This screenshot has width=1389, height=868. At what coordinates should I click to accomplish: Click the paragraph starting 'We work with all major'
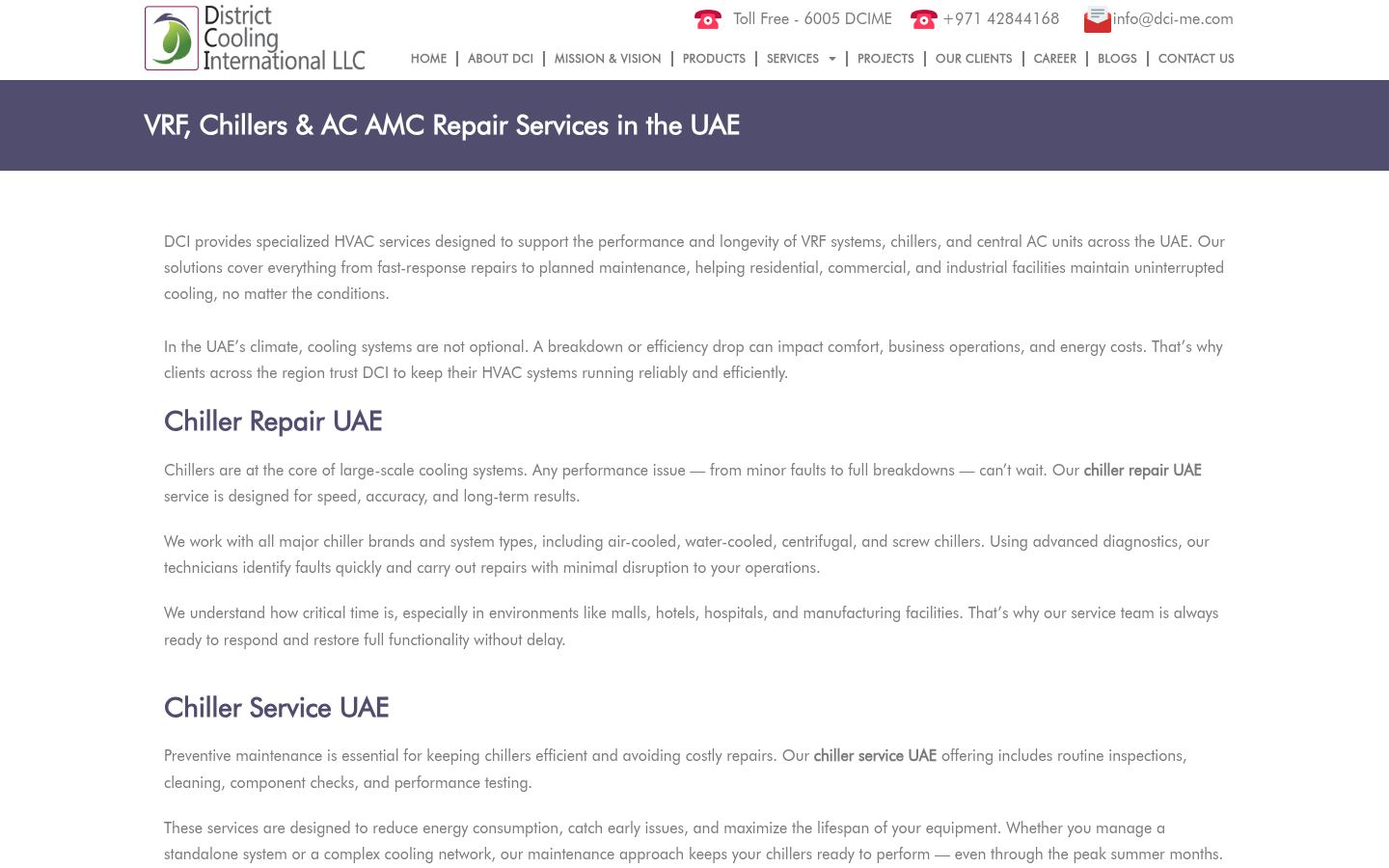(x=687, y=555)
